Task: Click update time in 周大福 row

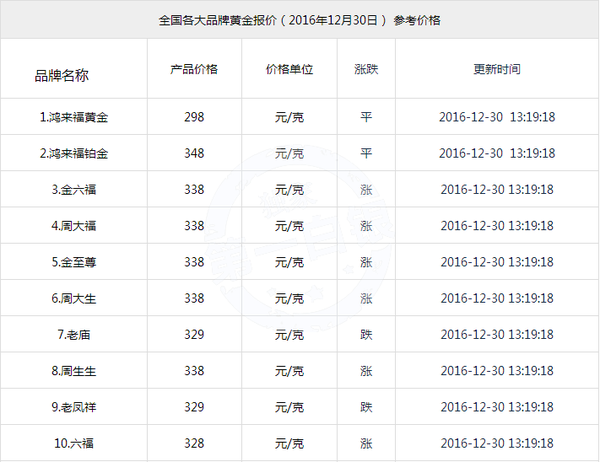Action: [497, 225]
